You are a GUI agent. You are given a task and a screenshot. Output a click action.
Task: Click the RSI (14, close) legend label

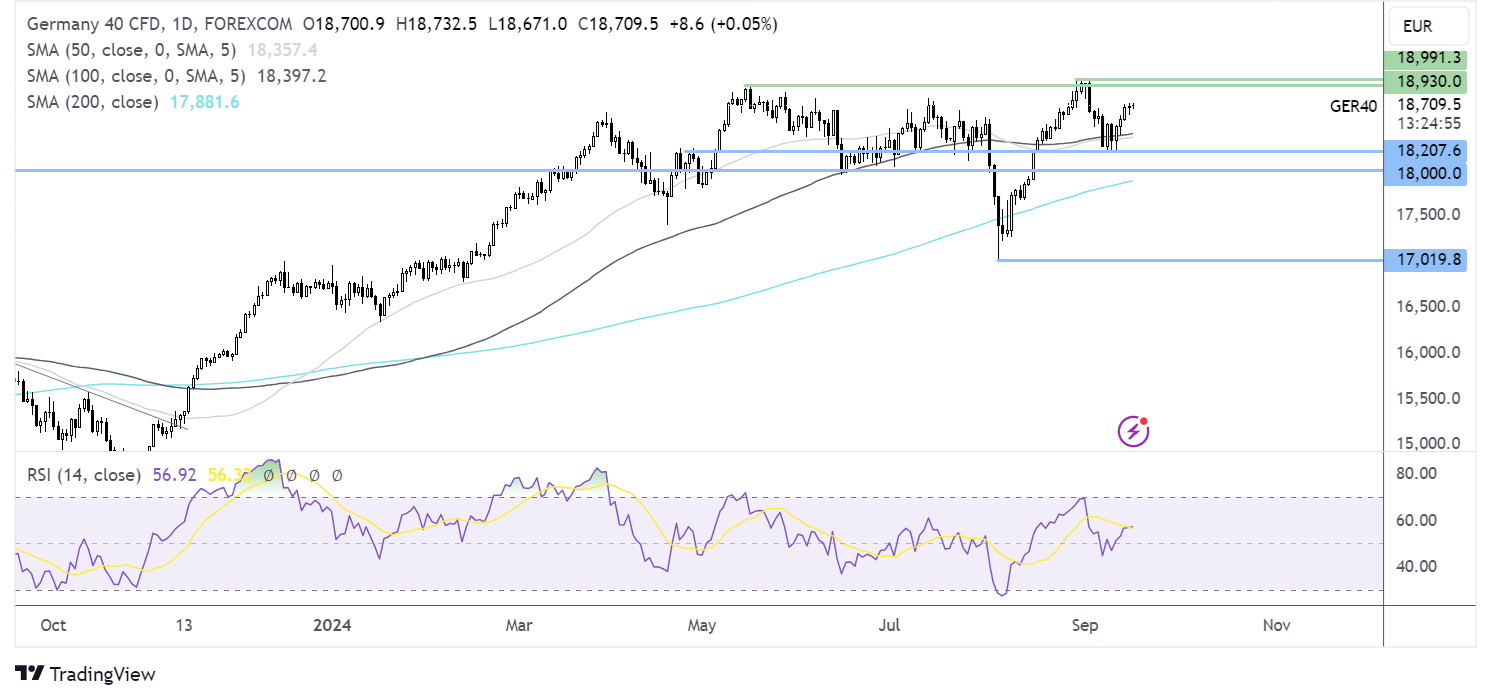coord(86,475)
